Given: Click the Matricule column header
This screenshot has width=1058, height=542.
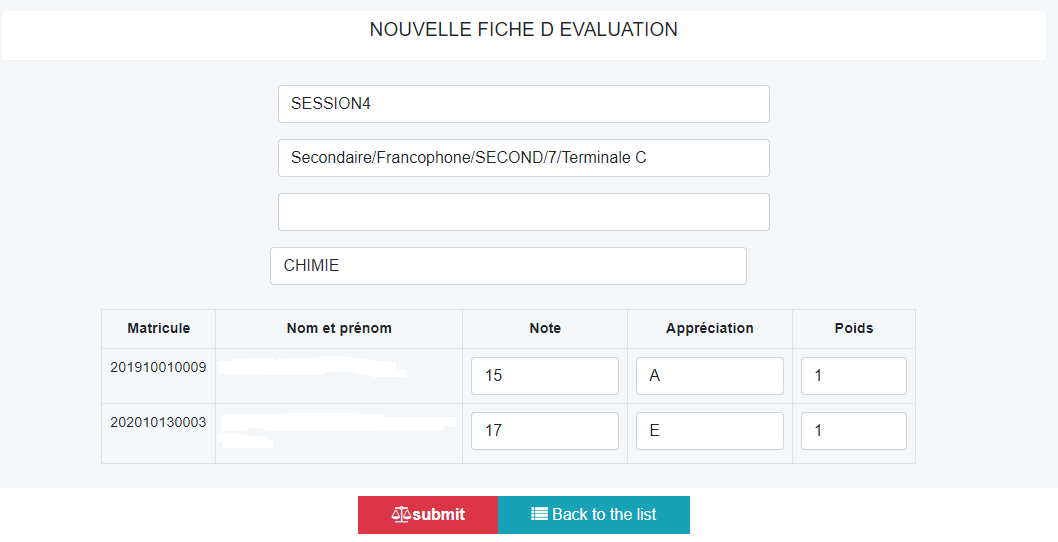Looking at the screenshot, I should click(159, 329).
